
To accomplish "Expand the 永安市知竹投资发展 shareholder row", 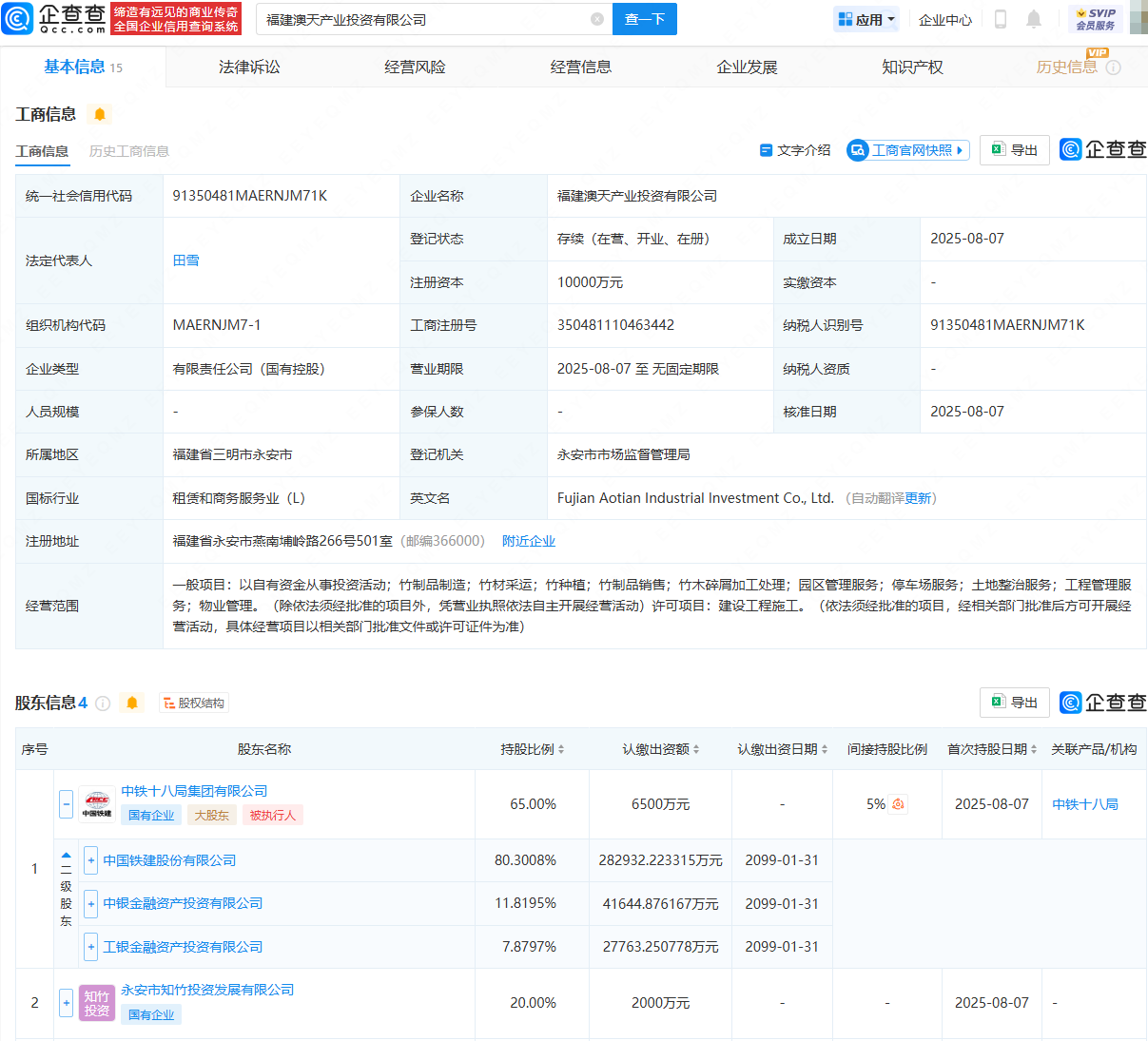I will [x=66, y=1003].
